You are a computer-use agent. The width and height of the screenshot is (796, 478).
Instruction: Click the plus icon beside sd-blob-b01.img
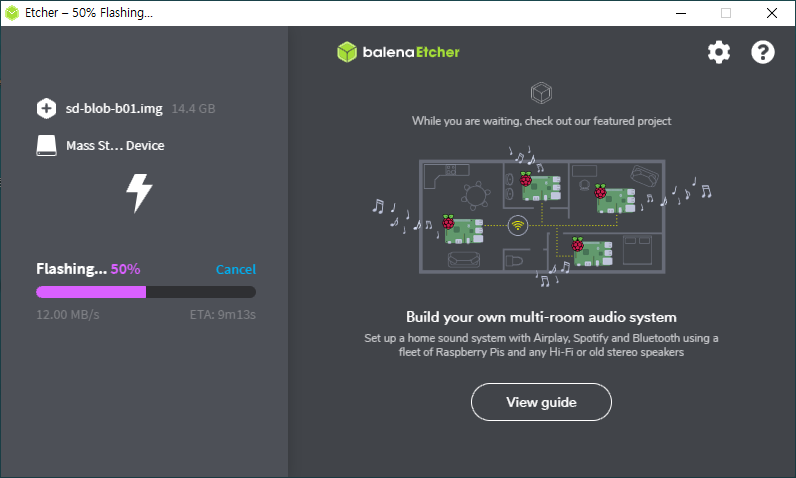pyautogui.click(x=46, y=108)
